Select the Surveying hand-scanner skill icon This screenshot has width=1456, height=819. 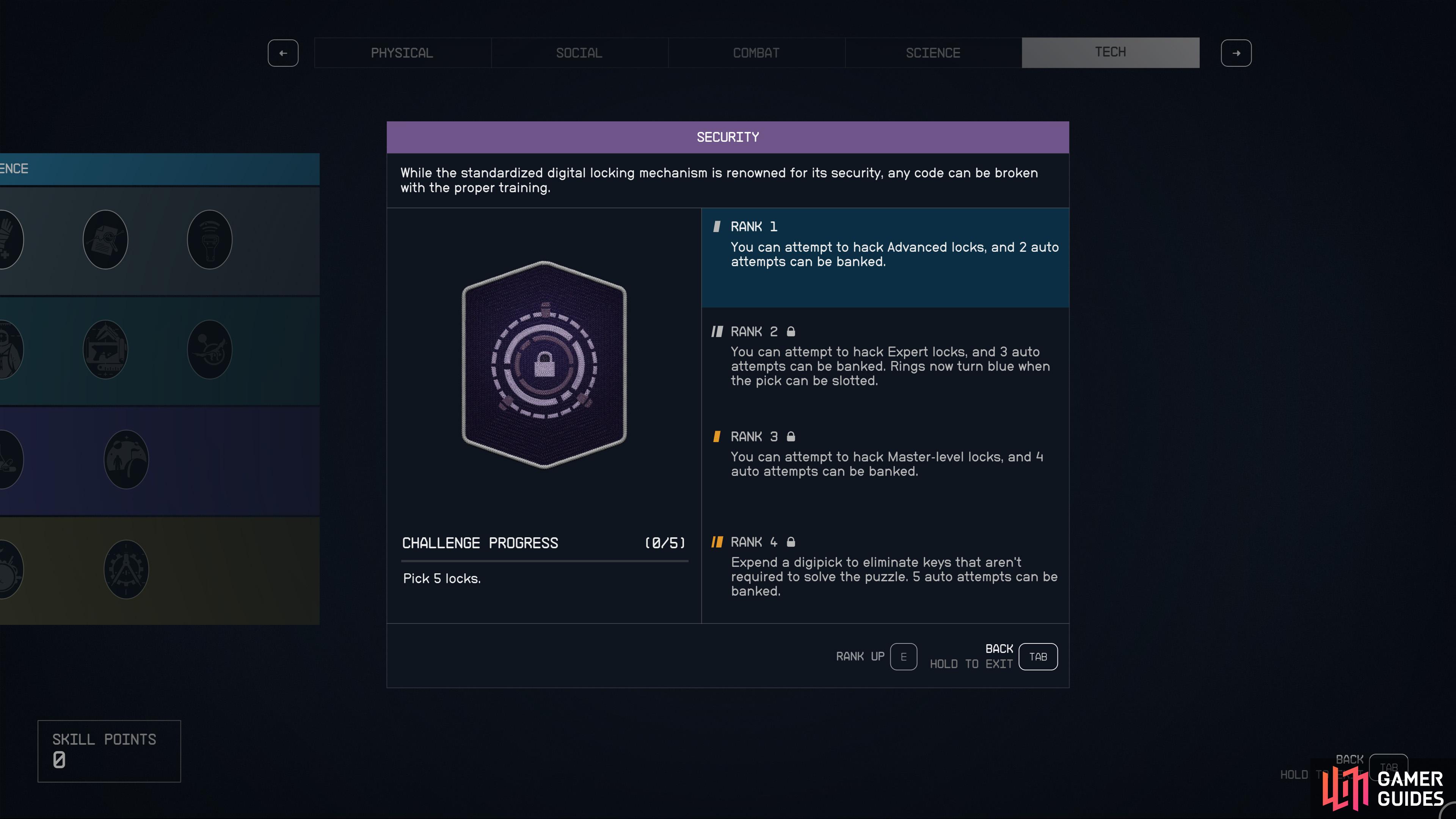click(x=210, y=240)
